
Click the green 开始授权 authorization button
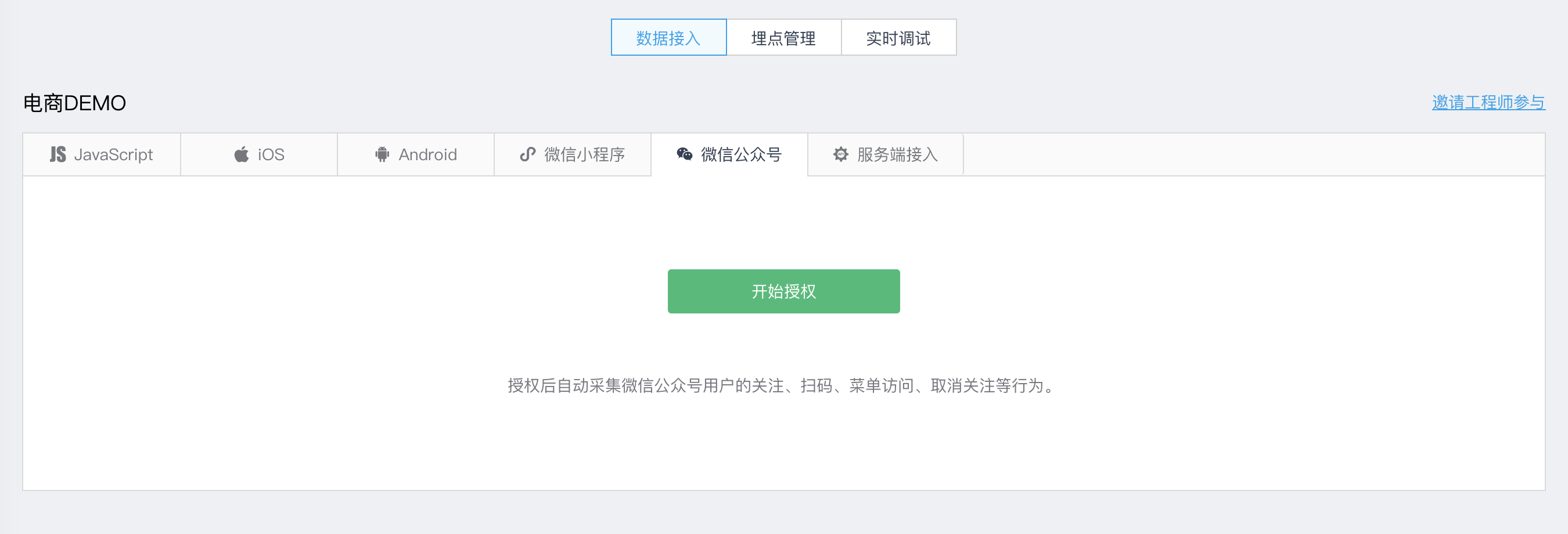point(783,291)
